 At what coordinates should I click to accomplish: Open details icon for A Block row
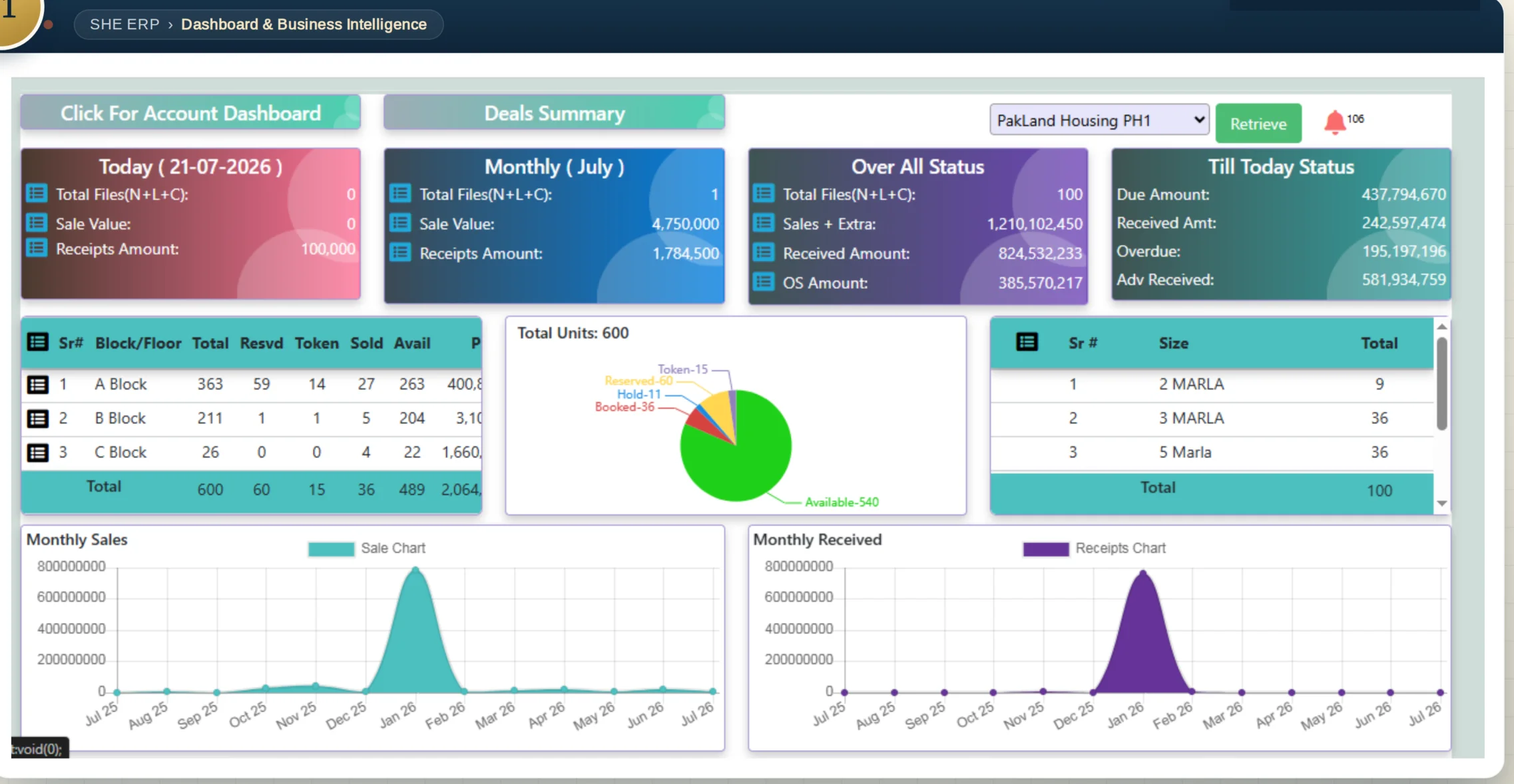37,384
